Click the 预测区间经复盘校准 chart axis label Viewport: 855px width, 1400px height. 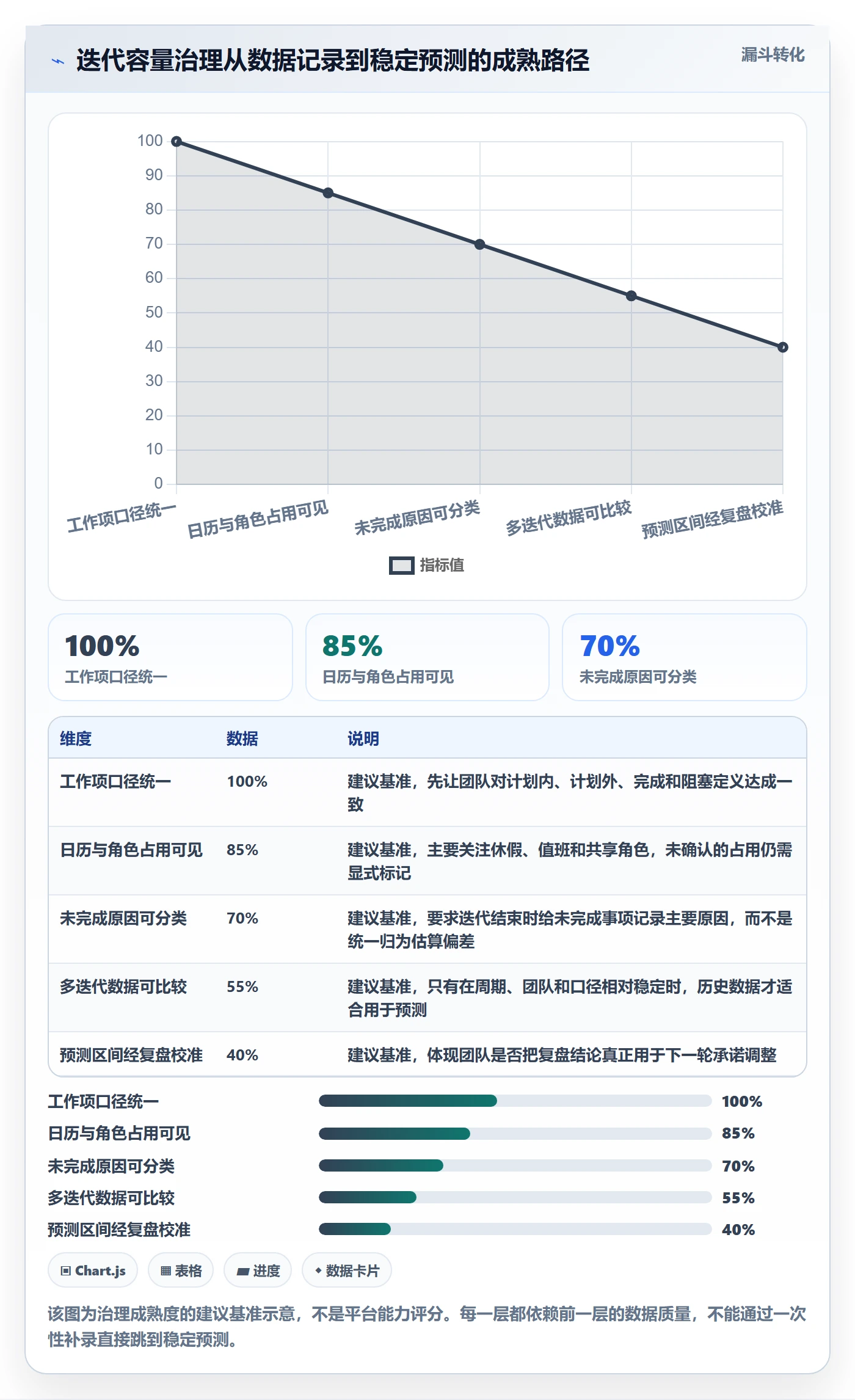[x=712, y=519]
